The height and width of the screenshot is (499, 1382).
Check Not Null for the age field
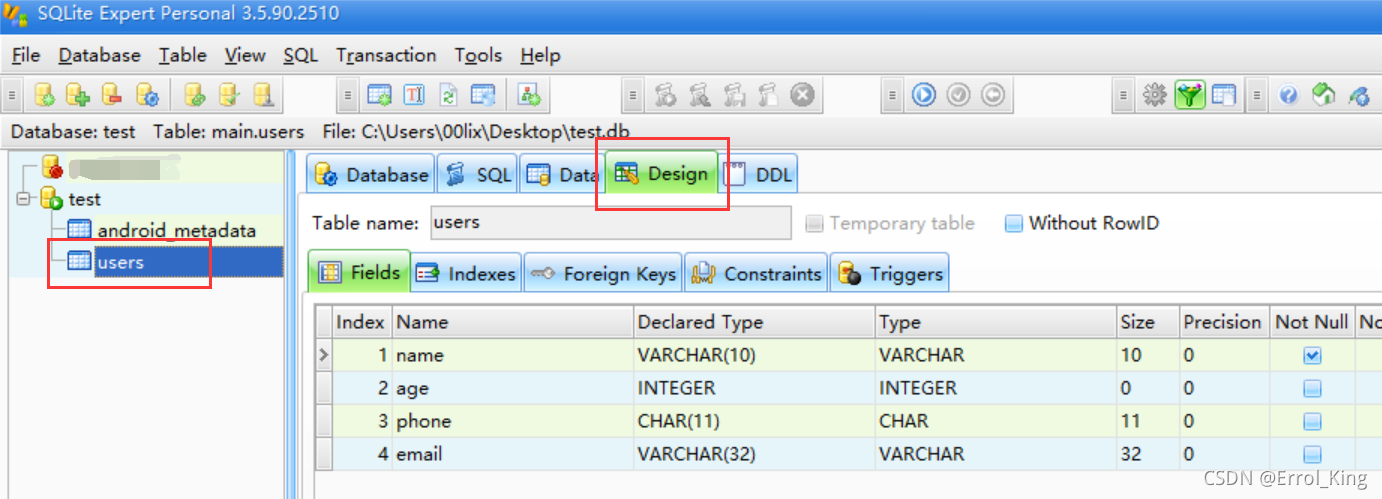pyautogui.click(x=1313, y=388)
